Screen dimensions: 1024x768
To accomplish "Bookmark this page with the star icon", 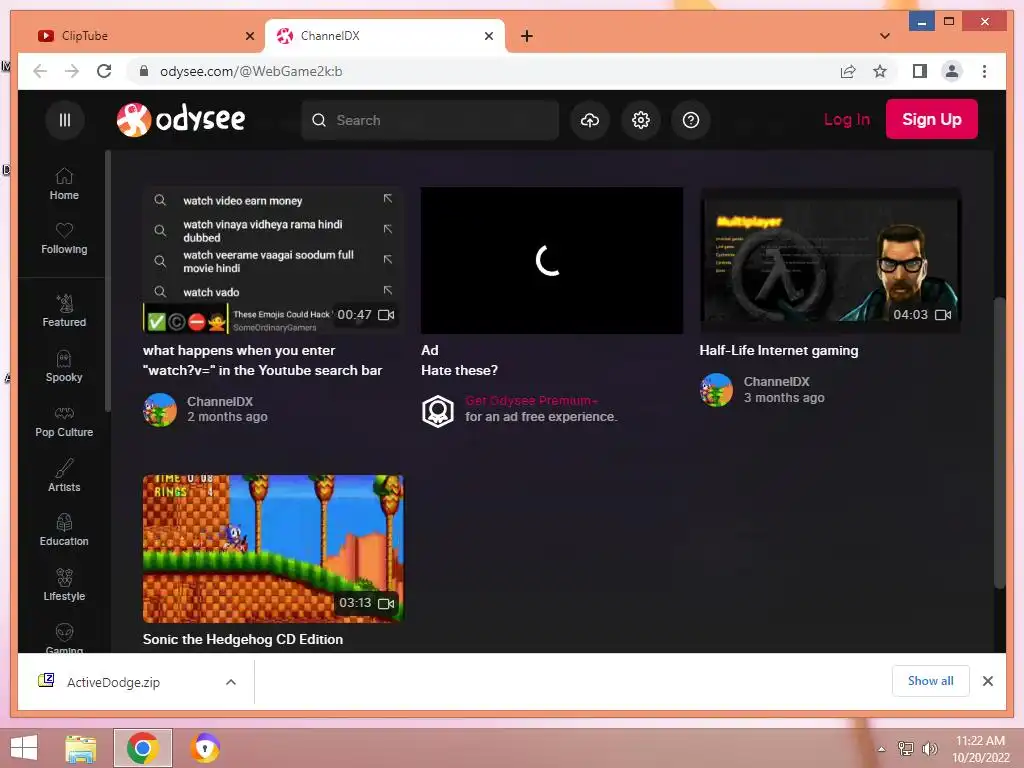I will point(880,71).
